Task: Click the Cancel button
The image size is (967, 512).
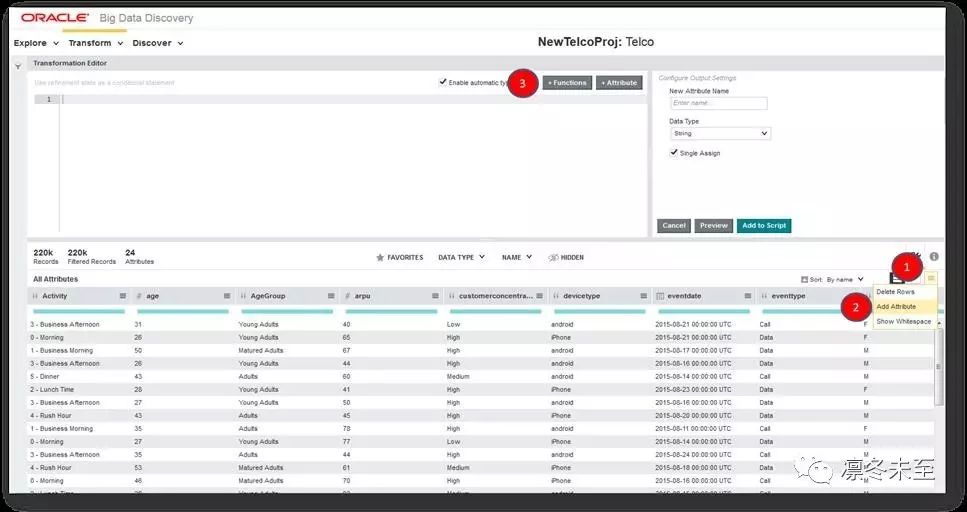Action: 673,226
